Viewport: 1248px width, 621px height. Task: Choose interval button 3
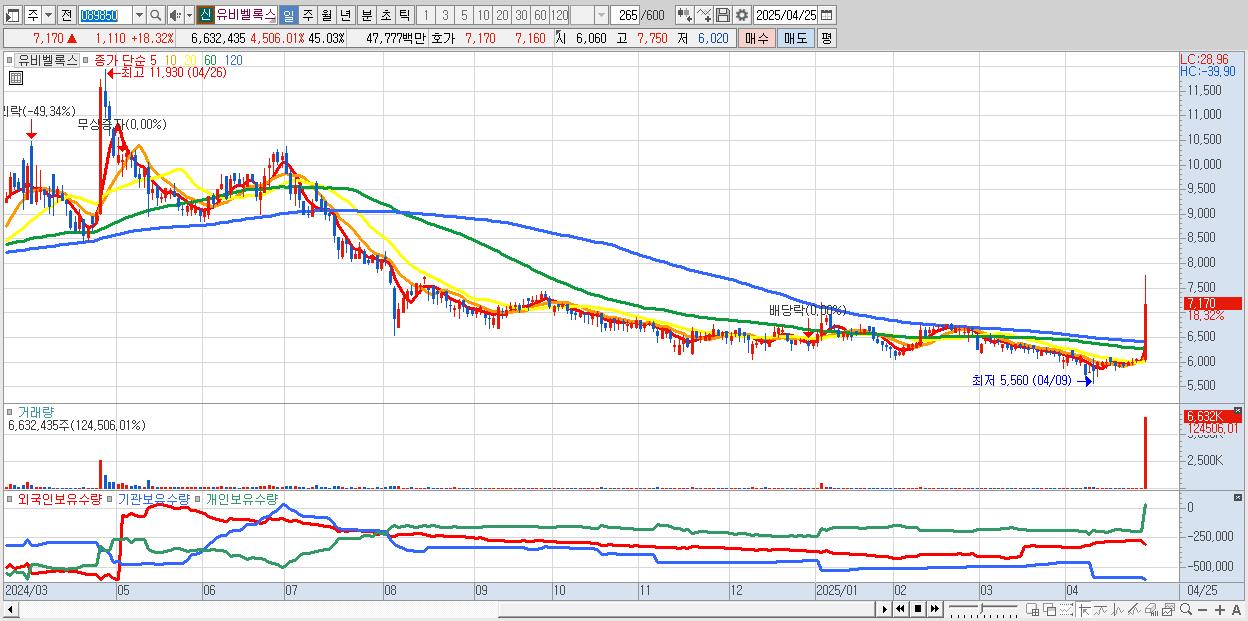pos(445,15)
